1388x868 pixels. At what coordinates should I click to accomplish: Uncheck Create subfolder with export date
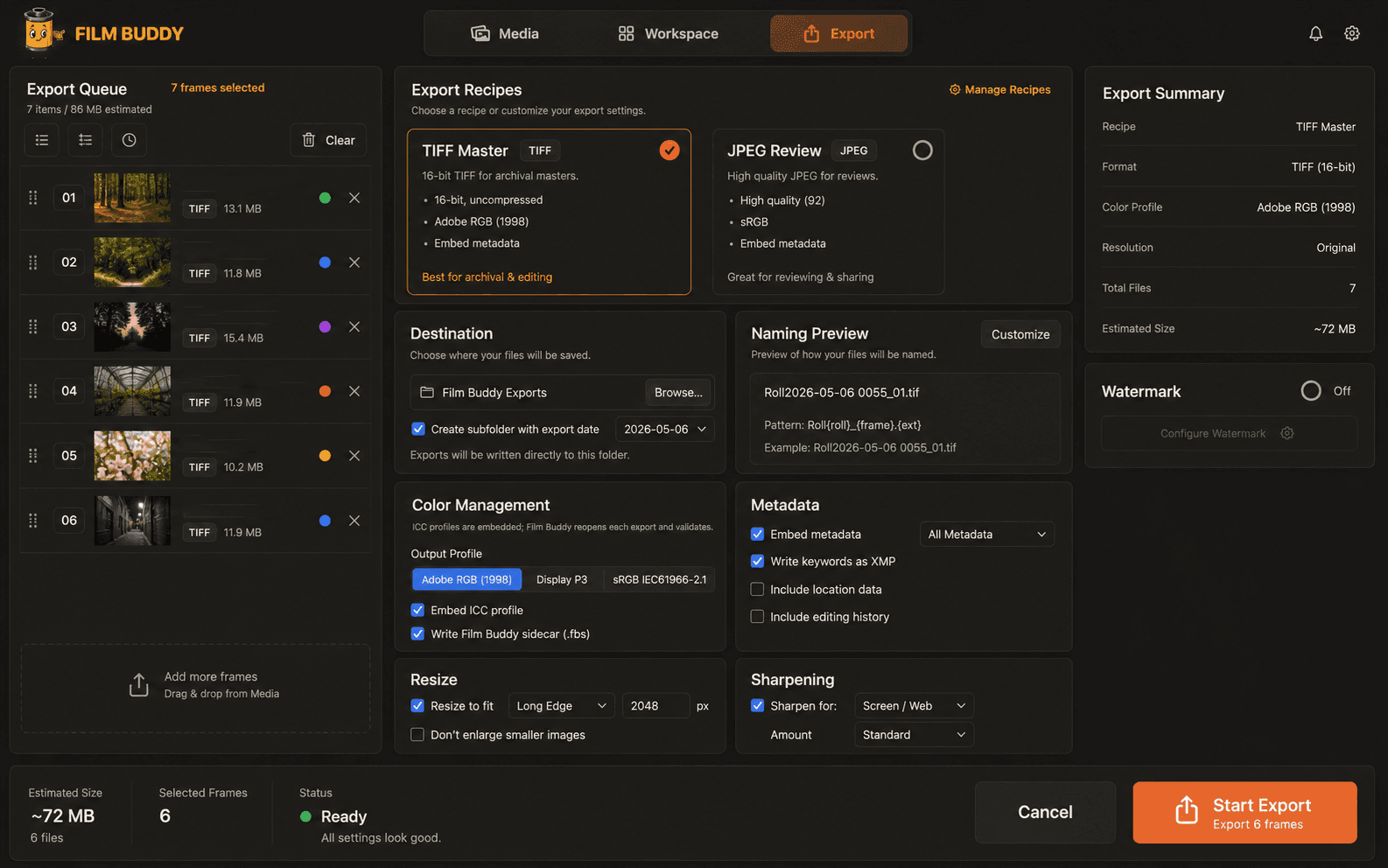pos(418,429)
